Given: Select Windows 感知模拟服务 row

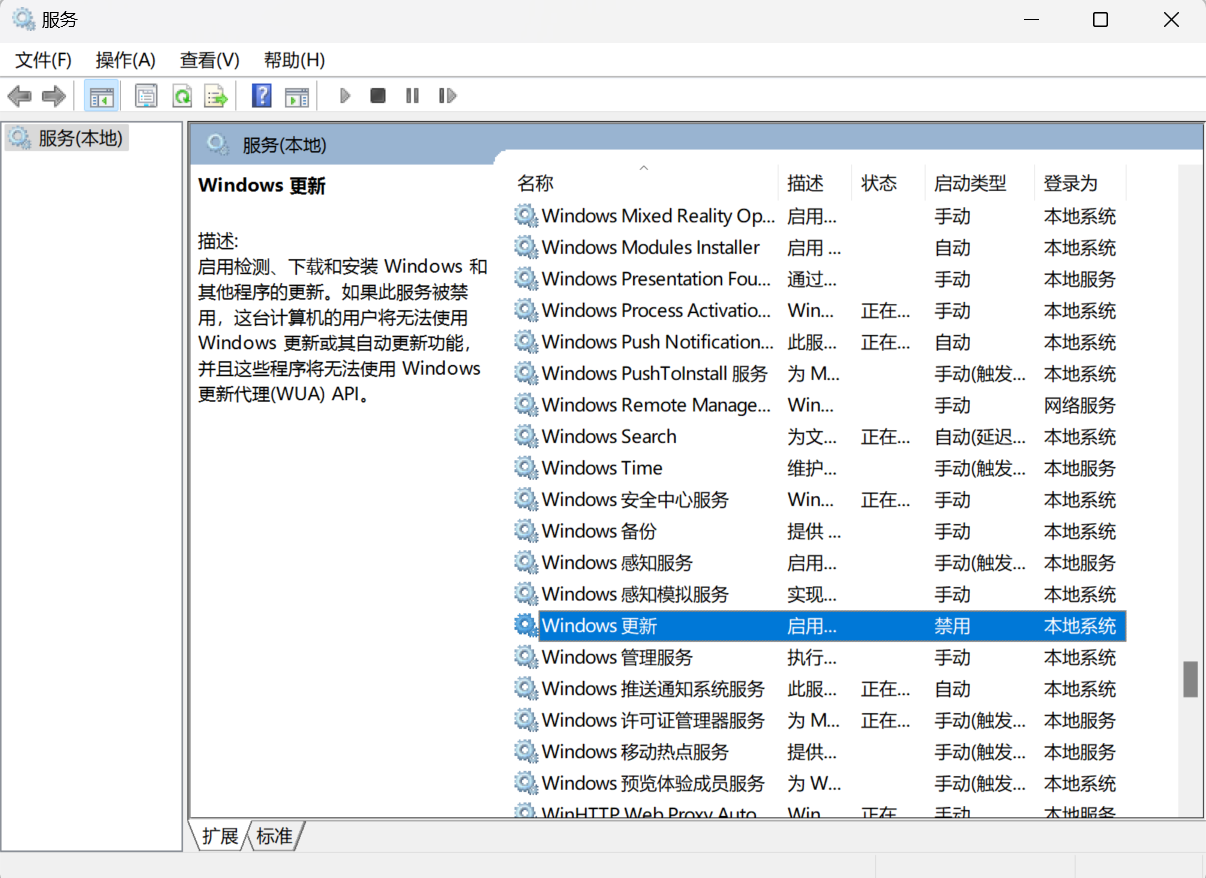Looking at the screenshot, I should [x=819, y=594].
